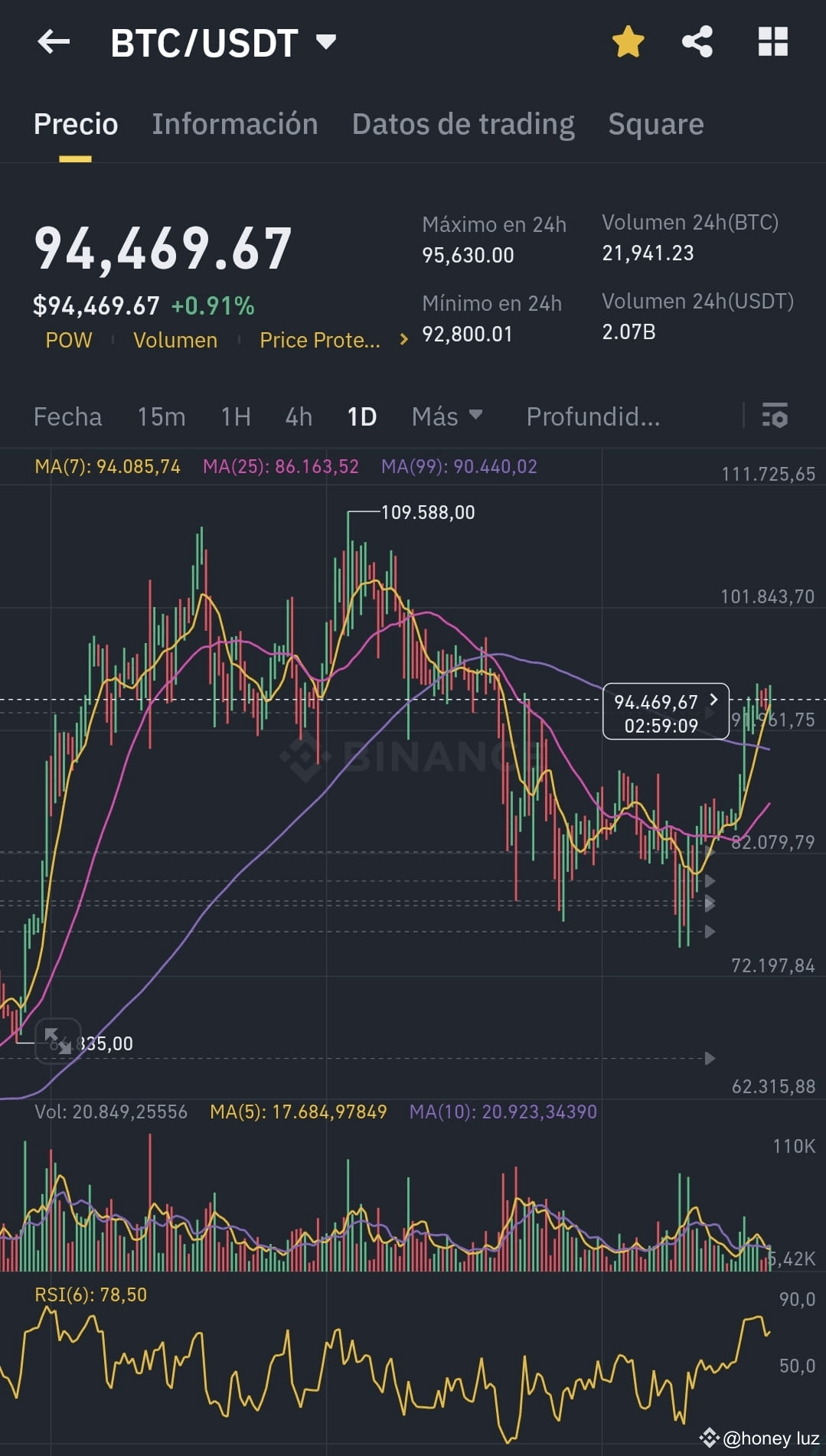Tap the MA(99) indicator value
826x1456 pixels.
(459, 466)
